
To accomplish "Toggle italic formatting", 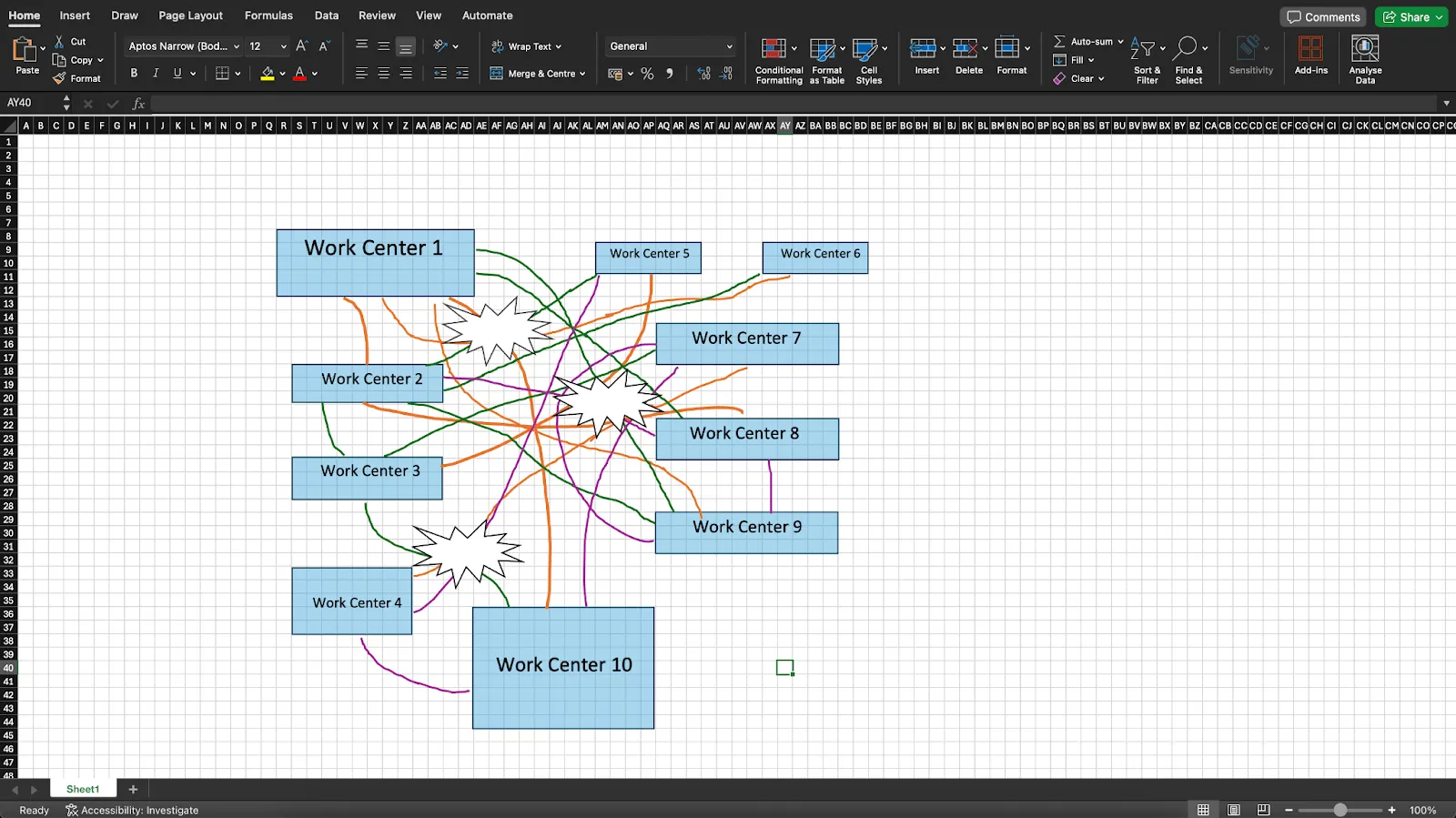I will pos(156,74).
